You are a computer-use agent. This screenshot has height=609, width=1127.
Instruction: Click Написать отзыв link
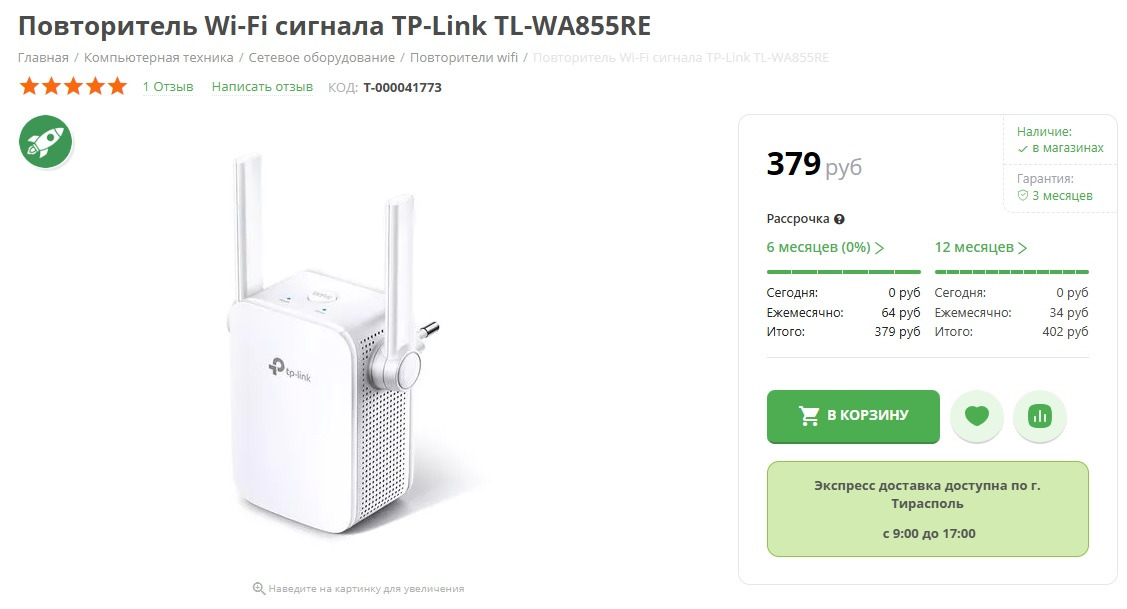click(x=262, y=87)
